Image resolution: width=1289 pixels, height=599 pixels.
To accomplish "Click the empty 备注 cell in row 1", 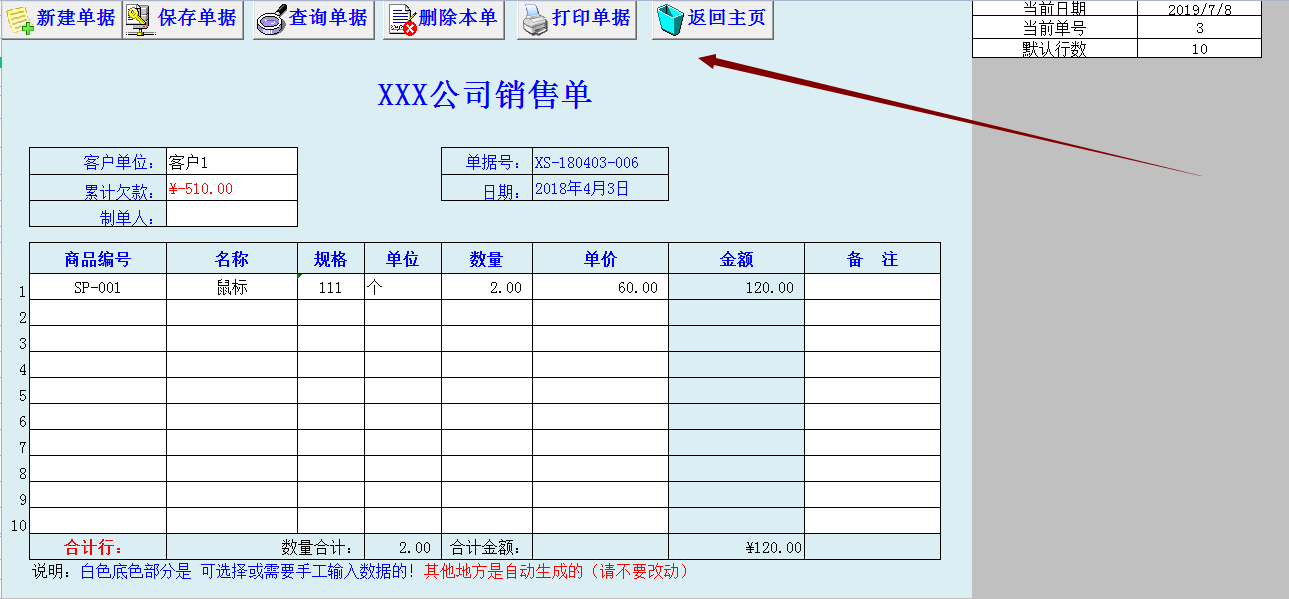I will (873, 287).
